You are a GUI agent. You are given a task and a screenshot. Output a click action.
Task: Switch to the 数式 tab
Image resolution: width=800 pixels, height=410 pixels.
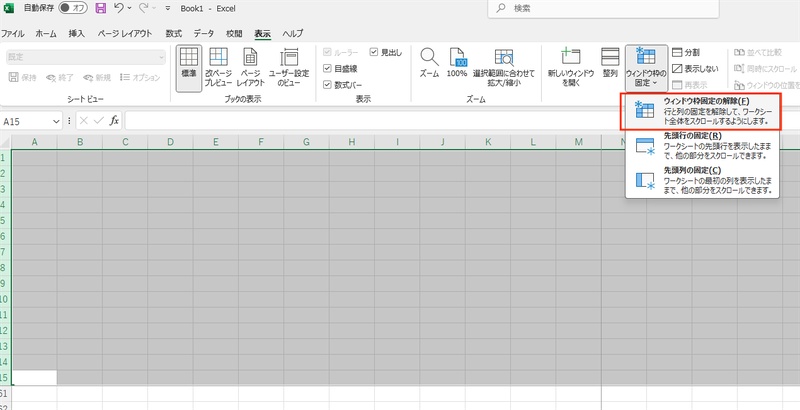(x=173, y=34)
